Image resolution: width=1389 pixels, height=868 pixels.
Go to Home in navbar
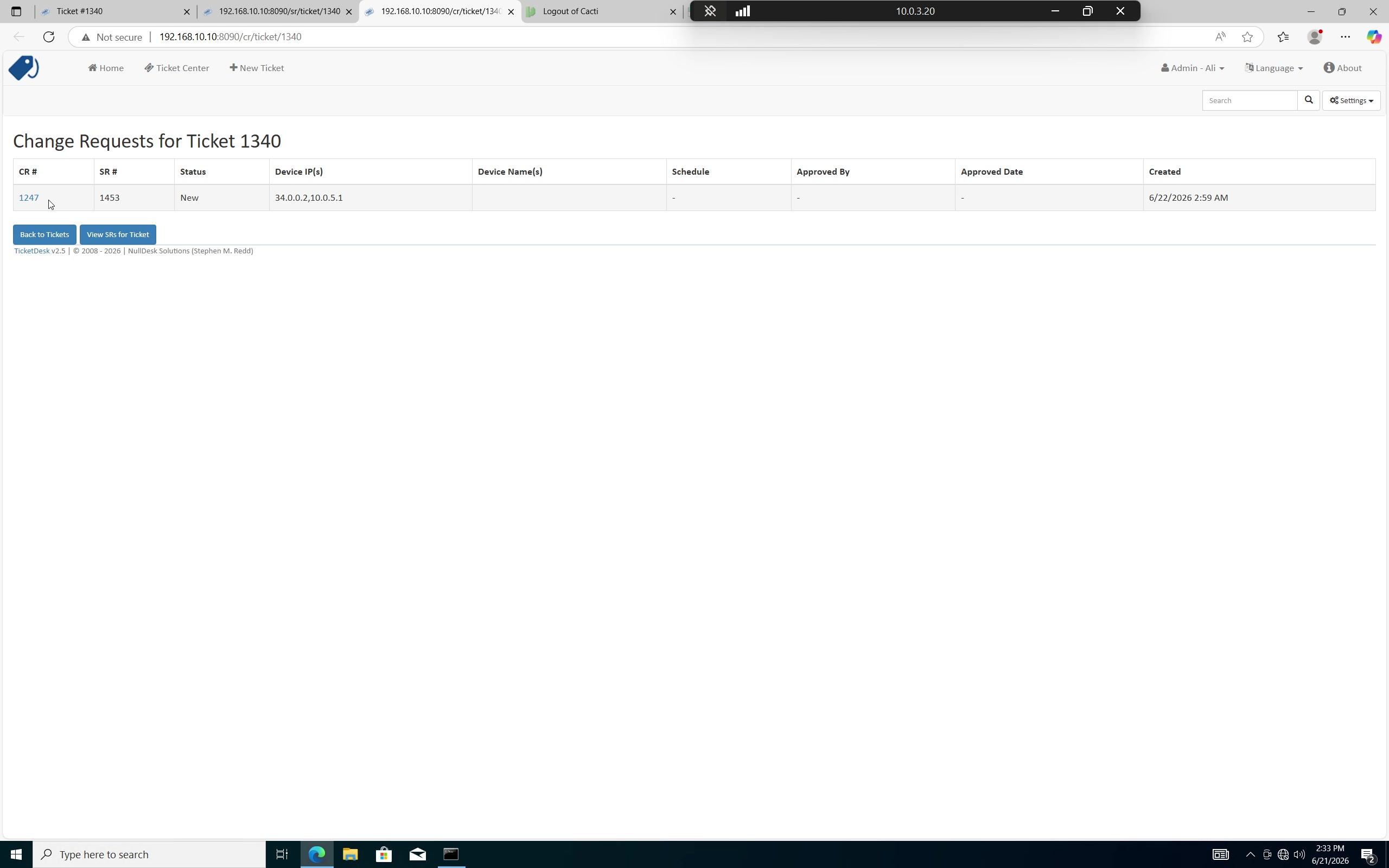point(106,68)
